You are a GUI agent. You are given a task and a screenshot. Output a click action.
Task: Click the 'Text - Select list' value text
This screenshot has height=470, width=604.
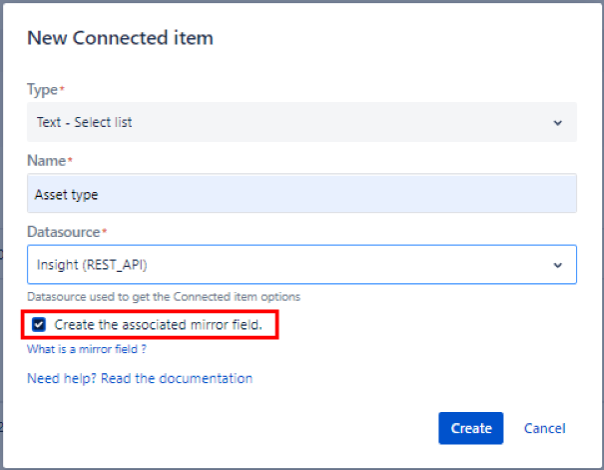[x=84, y=123]
